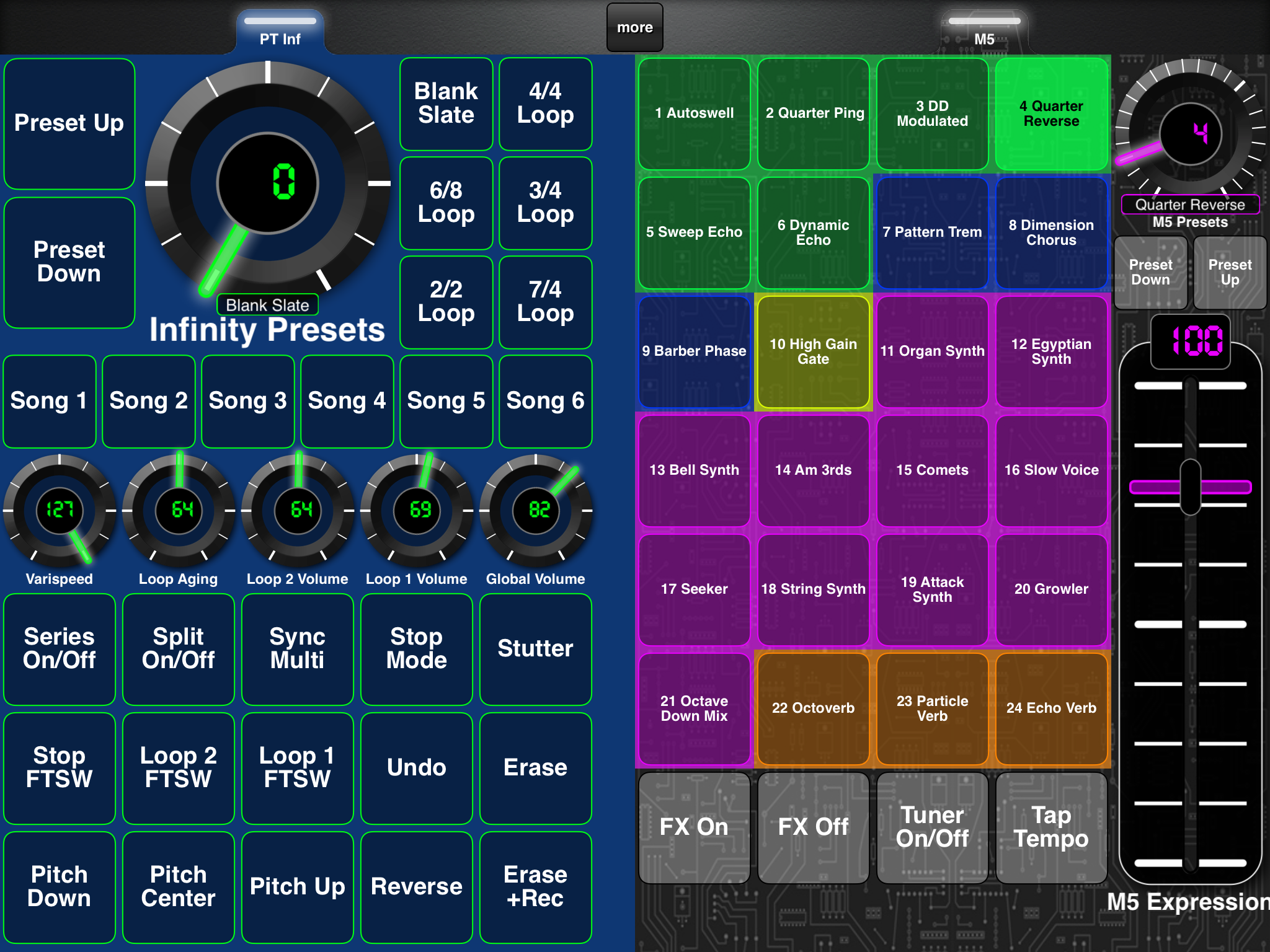Select M5 preset 13 Bell Synth
The width and height of the screenshot is (1270, 952).
695,470
